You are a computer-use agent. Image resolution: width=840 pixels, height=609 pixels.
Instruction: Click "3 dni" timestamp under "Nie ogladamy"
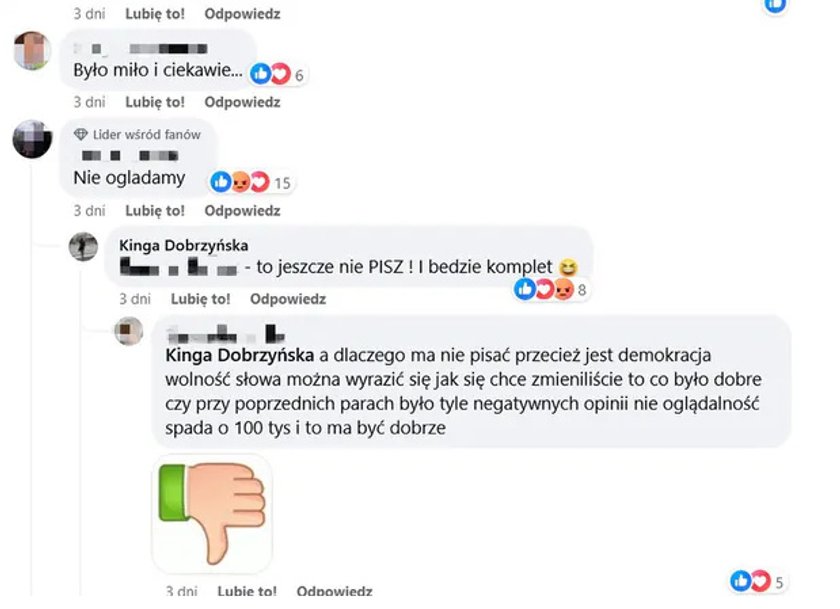89,210
